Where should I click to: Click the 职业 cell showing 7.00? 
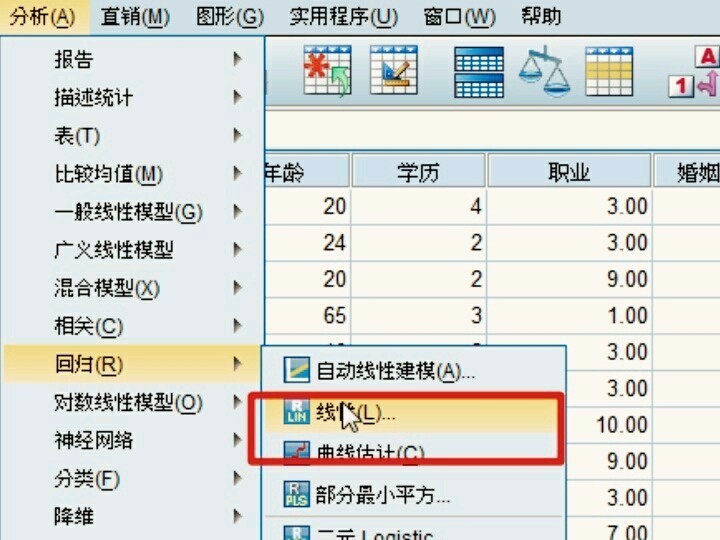(x=609, y=532)
